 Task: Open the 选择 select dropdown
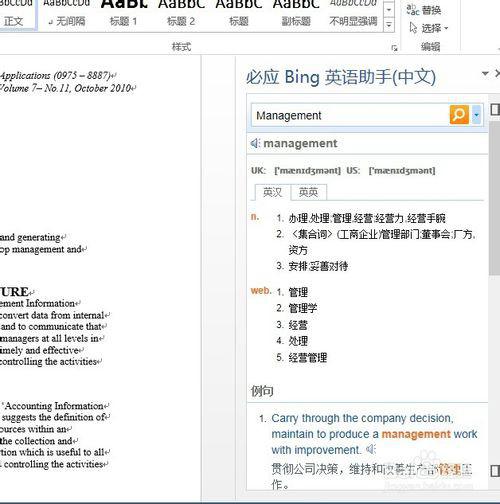pos(429,28)
